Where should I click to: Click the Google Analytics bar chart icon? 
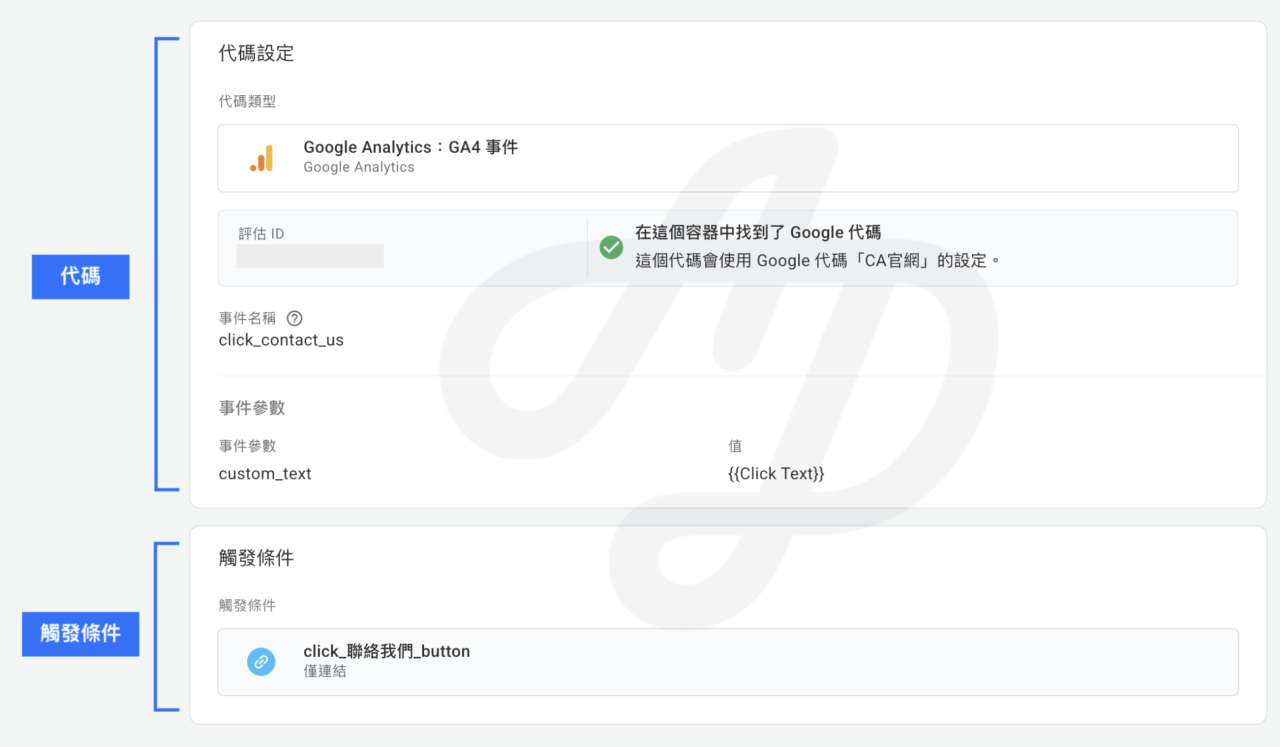pyautogui.click(x=261, y=158)
